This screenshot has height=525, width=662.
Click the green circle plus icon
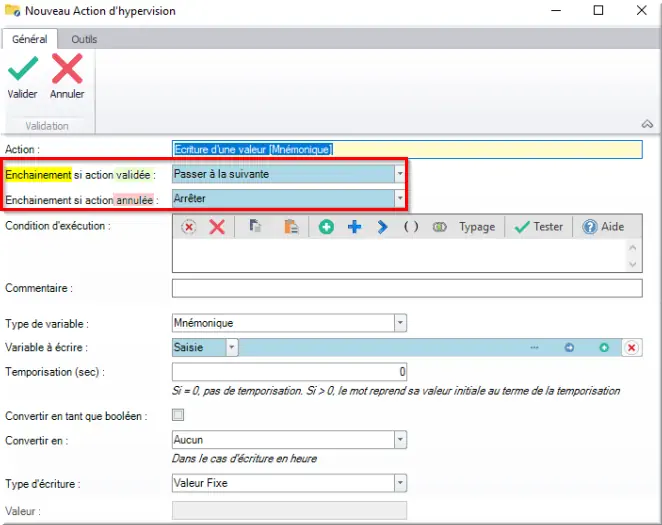326,227
